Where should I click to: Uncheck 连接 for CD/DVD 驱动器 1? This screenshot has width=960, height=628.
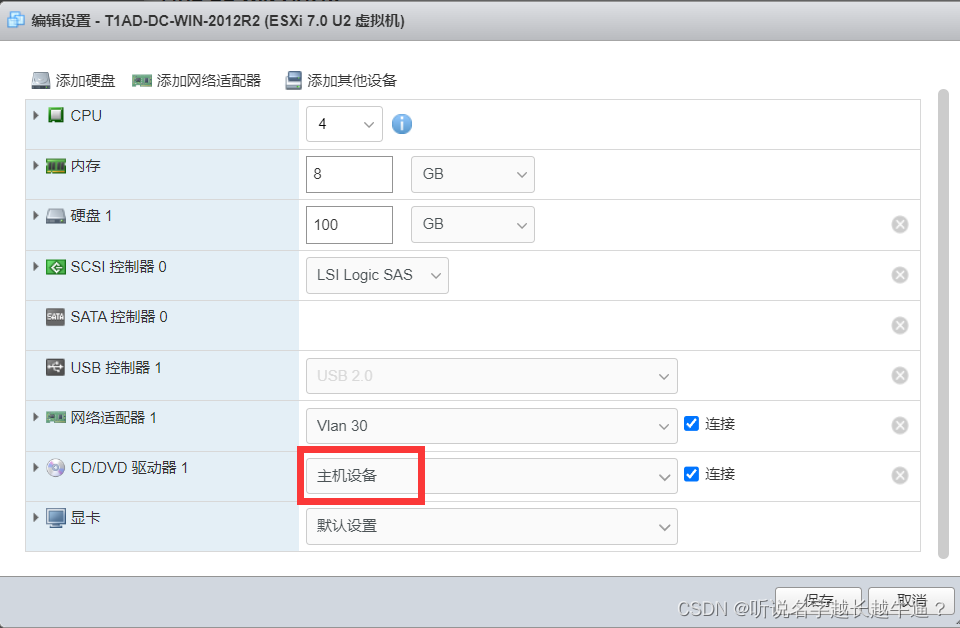coord(691,473)
